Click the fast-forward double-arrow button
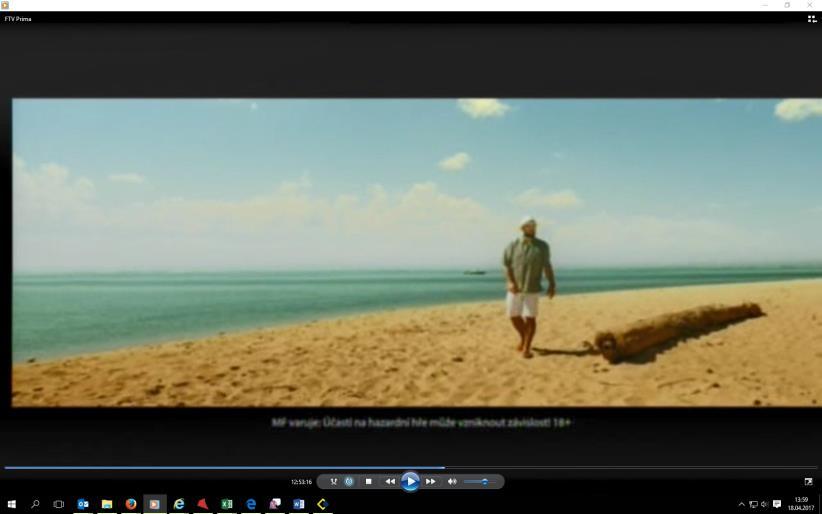The image size is (822, 514). pyautogui.click(x=430, y=481)
